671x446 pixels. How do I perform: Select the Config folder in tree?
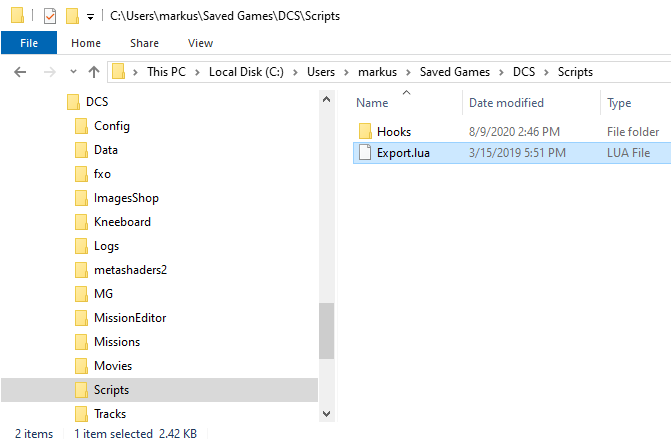[112, 126]
